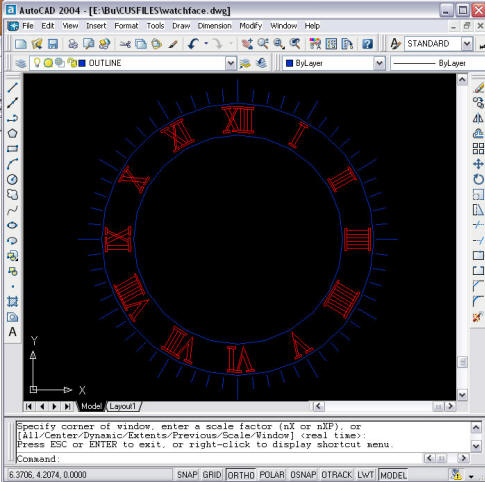Click the Save icon in toolbar

[53, 44]
